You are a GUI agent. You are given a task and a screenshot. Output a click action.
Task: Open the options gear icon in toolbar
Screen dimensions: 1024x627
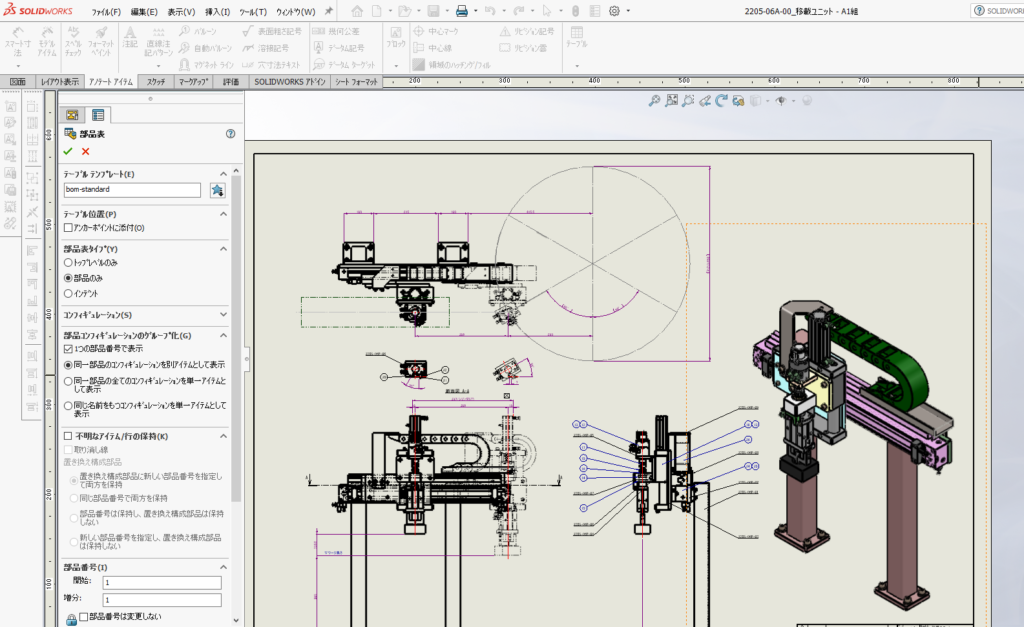(614, 11)
